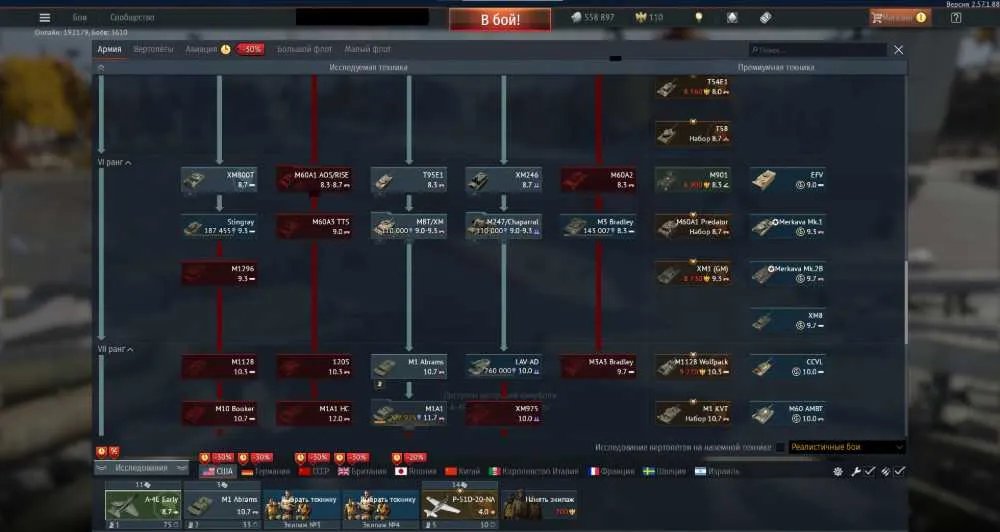The height and width of the screenshot is (532, 1000).
Task: Click the research tree vertical scrollbar
Action: [x=906, y=303]
